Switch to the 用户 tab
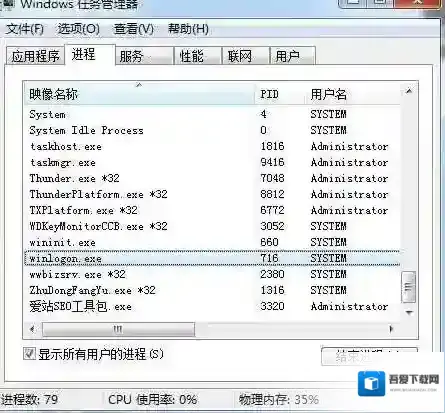Image resolution: width=445 pixels, height=413 pixels. click(x=292, y=56)
